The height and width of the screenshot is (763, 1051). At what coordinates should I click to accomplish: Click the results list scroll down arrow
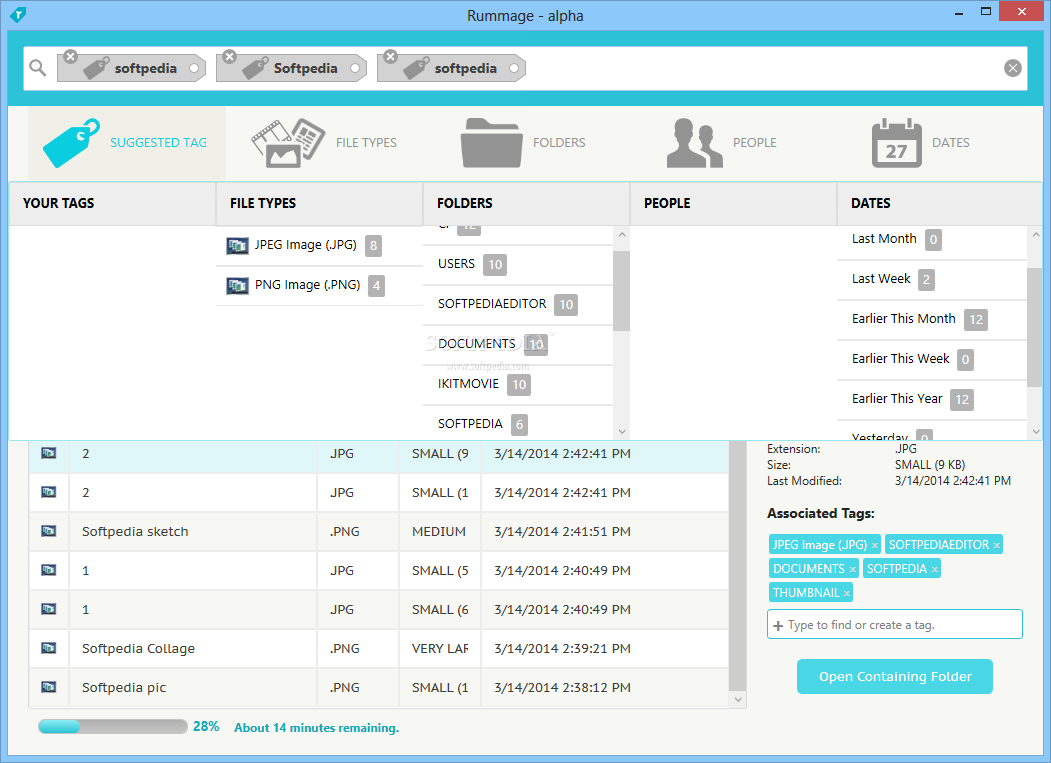(x=738, y=699)
